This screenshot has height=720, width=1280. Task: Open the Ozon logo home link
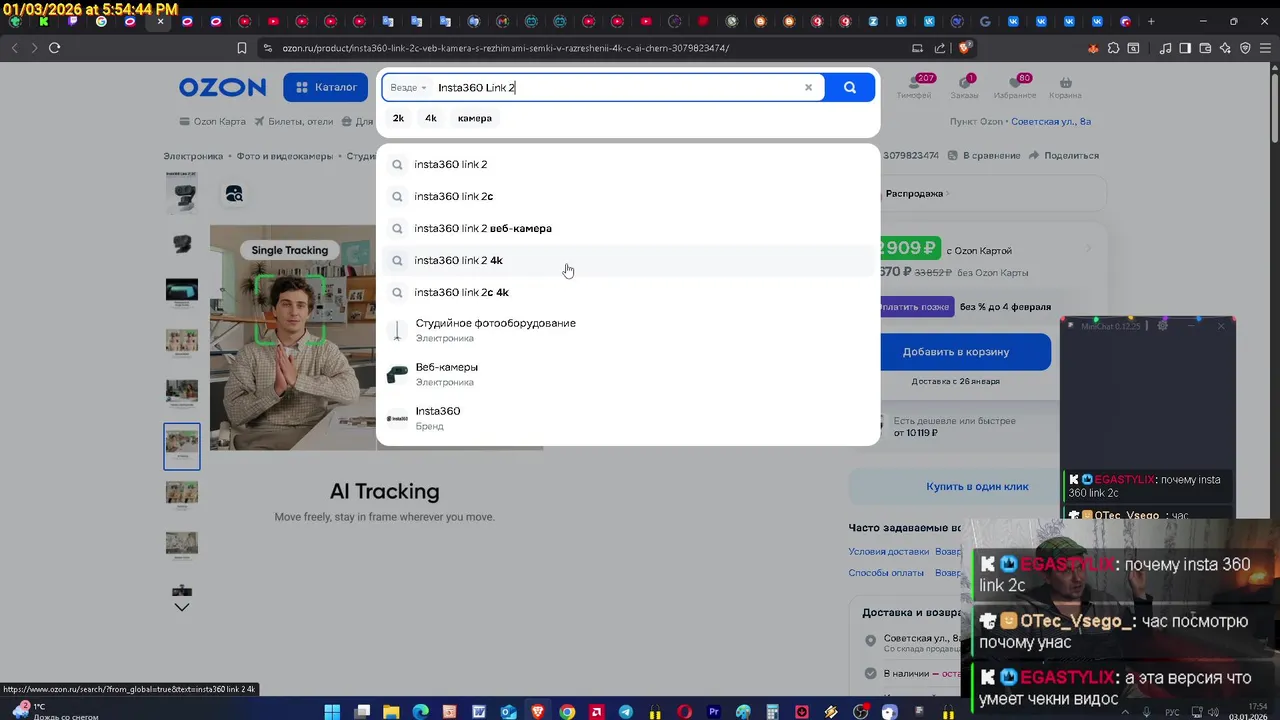coord(222,88)
